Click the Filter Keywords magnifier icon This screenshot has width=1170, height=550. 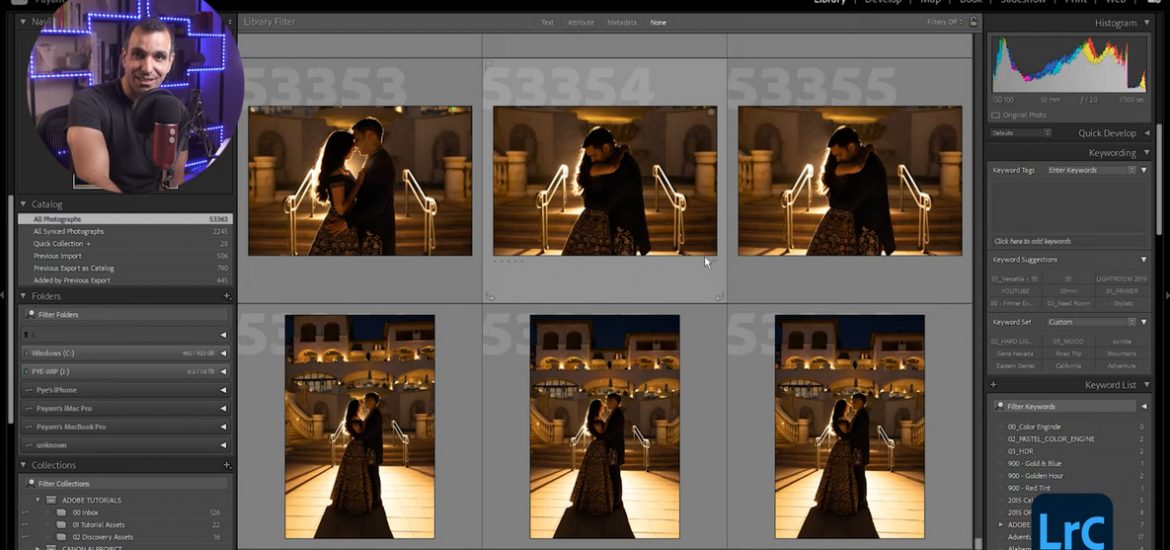[x=998, y=407]
